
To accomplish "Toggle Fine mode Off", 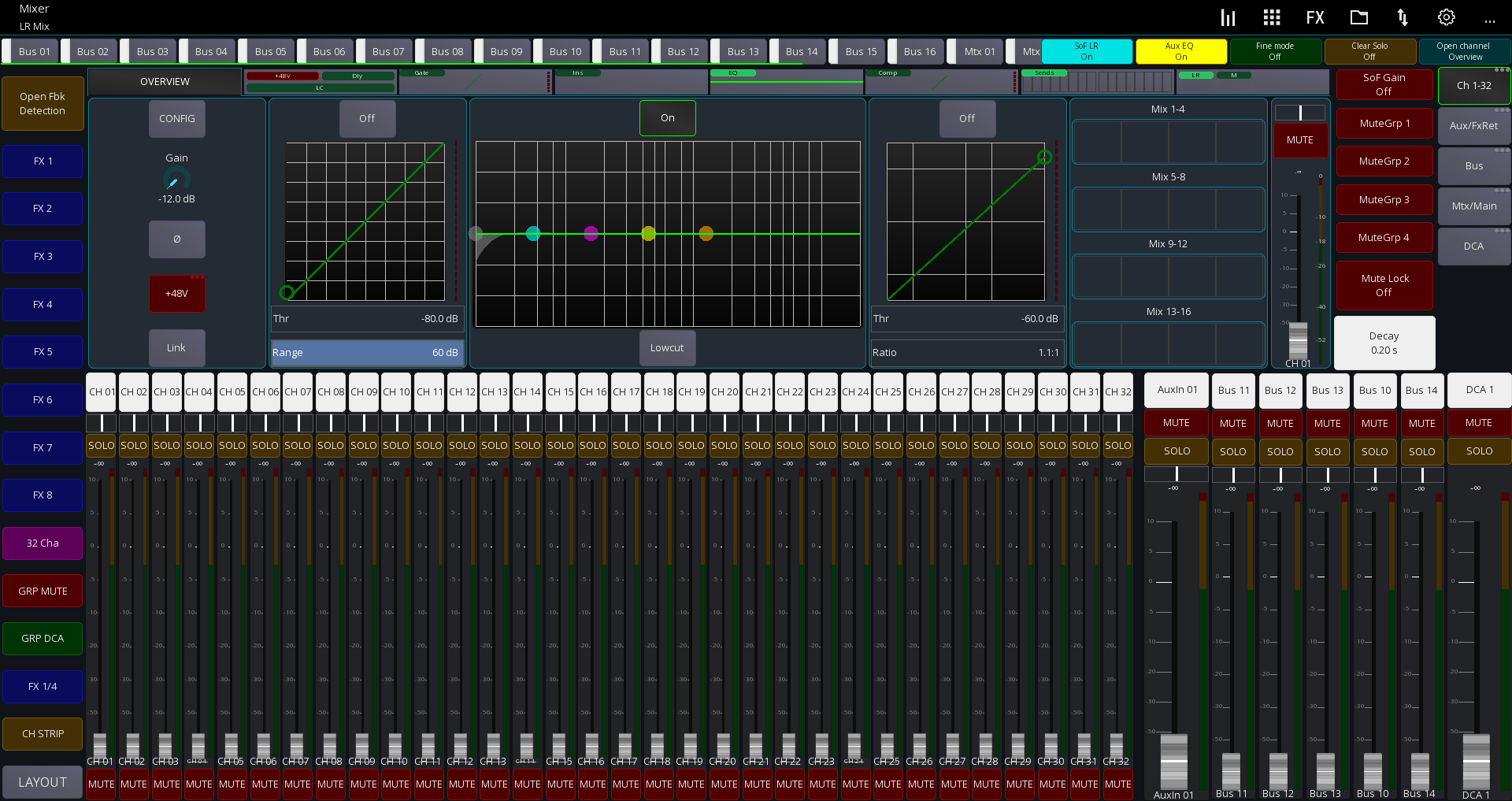I will point(1275,51).
